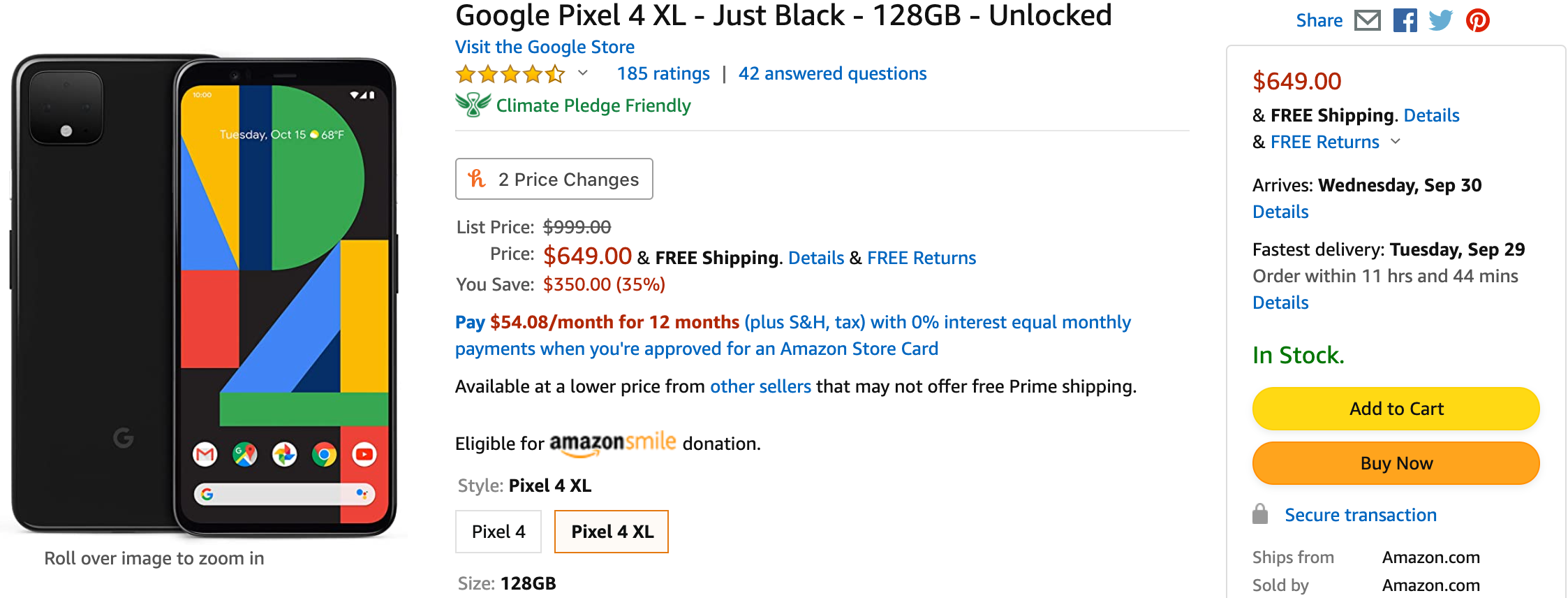Click the gold star rating stars

point(510,73)
